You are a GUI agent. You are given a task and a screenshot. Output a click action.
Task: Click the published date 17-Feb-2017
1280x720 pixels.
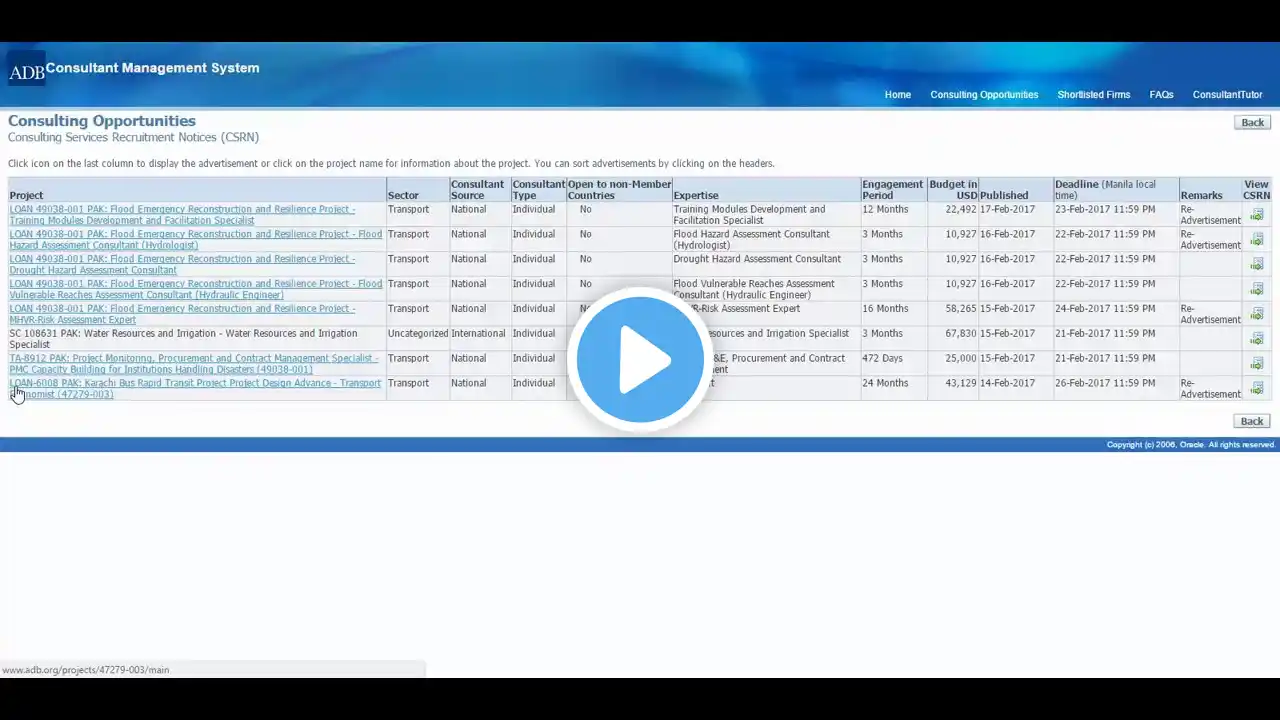(x=1008, y=209)
